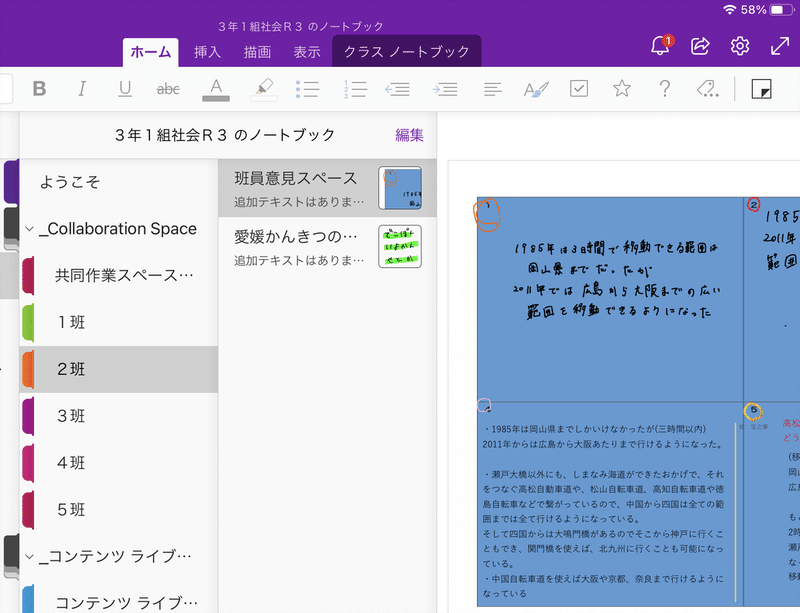The width and height of the screenshot is (800, 613).
Task: Tap the typed text in the lower-left box
Action: coord(603,511)
